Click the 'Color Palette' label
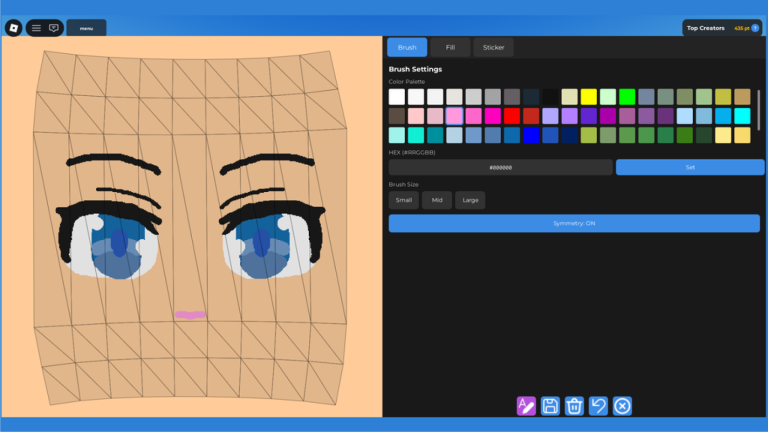The width and height of the screenshot is (768, 432). 407,82
